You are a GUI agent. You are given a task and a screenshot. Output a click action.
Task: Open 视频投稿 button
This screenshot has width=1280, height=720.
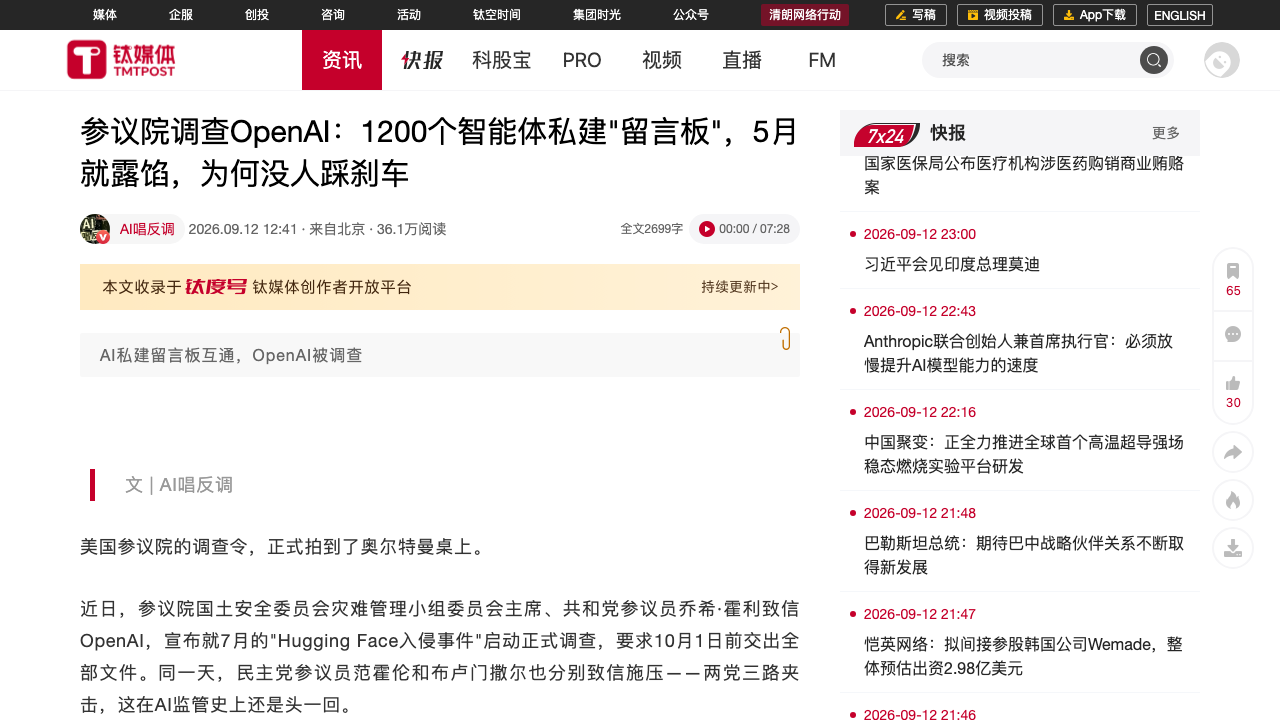[x=1000, y=15]
